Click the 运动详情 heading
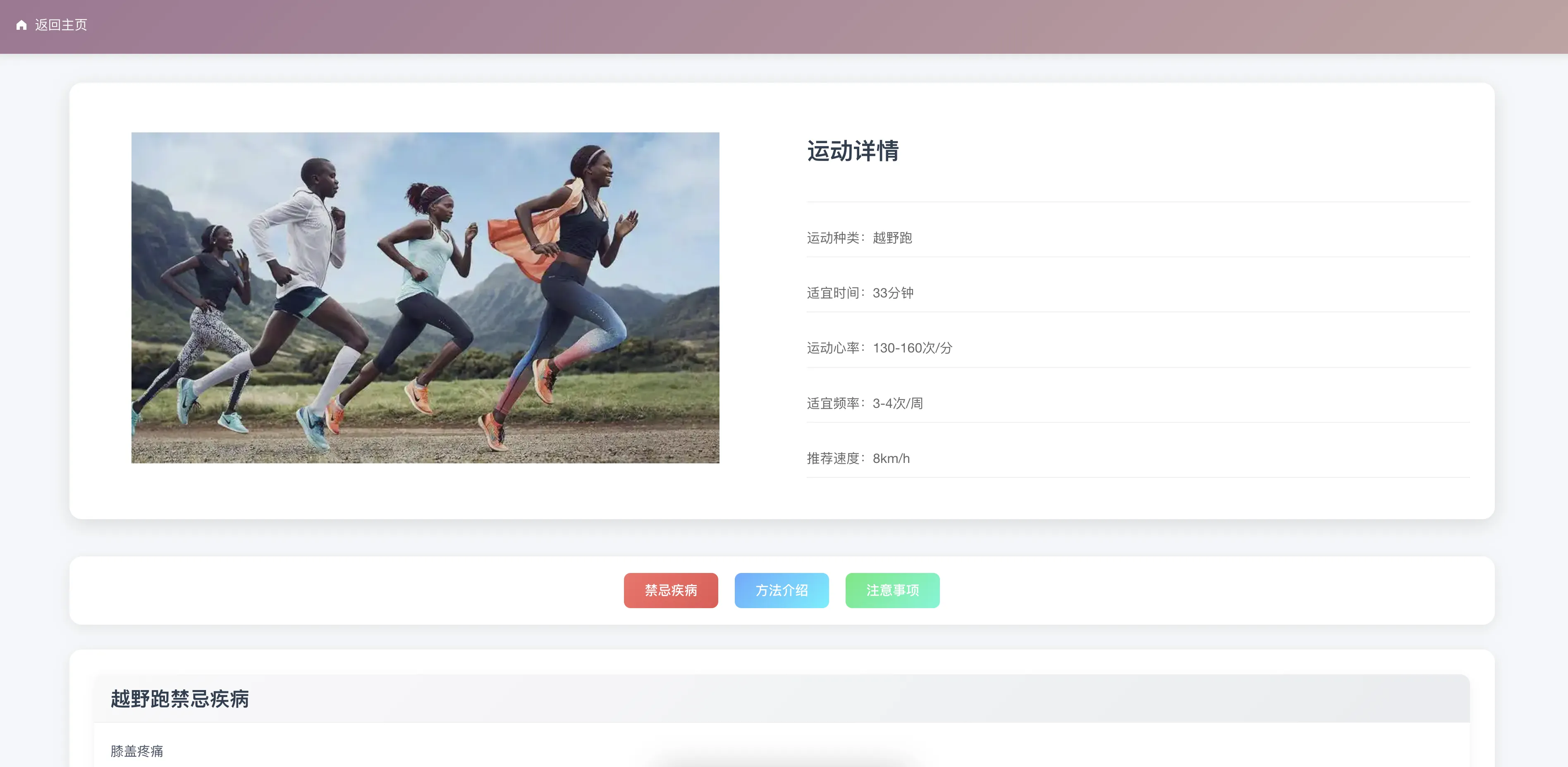 [x=852, y=151]
